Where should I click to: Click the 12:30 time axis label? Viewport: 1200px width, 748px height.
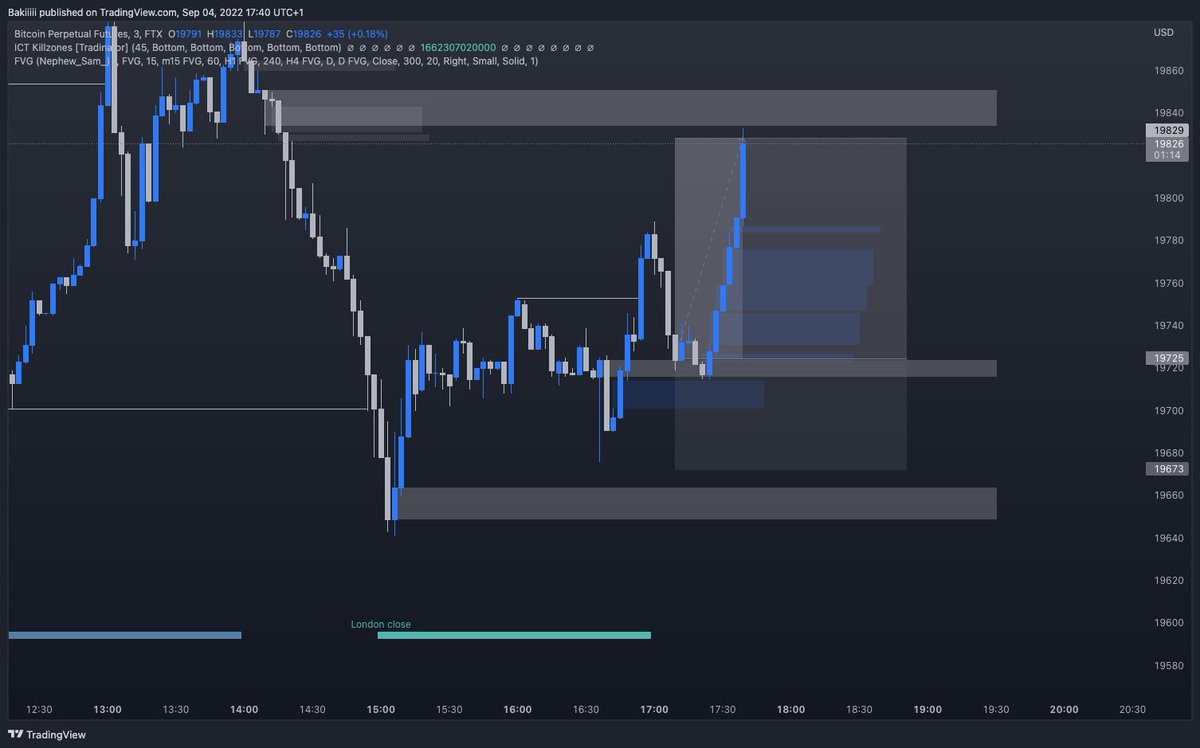(x=39, y=709)
